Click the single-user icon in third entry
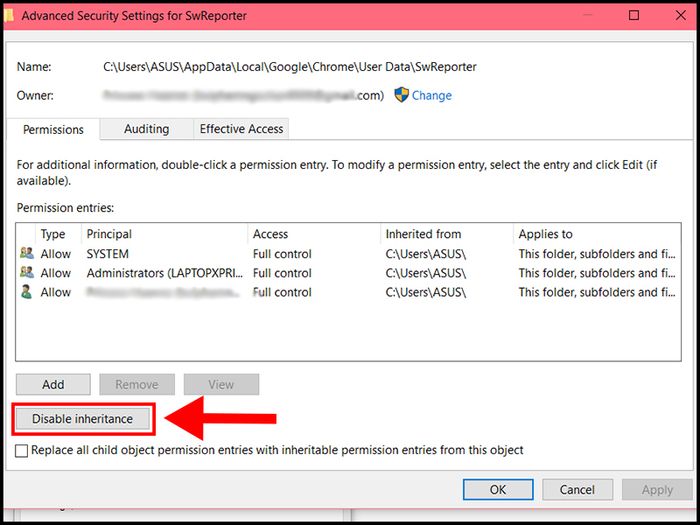The height and width of the screenshot is (525, 700). click(27, 292)
